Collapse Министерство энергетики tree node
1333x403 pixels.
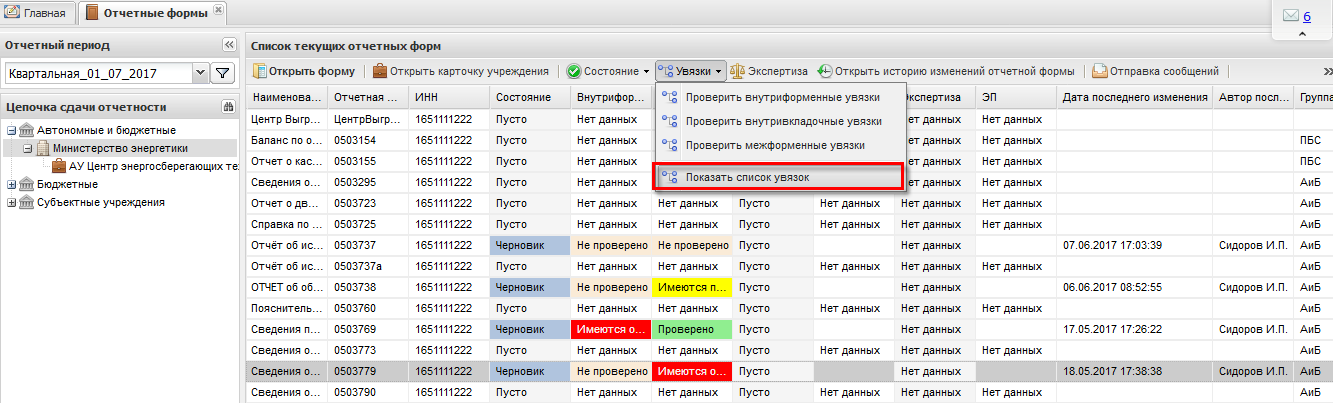pos(28,148)
